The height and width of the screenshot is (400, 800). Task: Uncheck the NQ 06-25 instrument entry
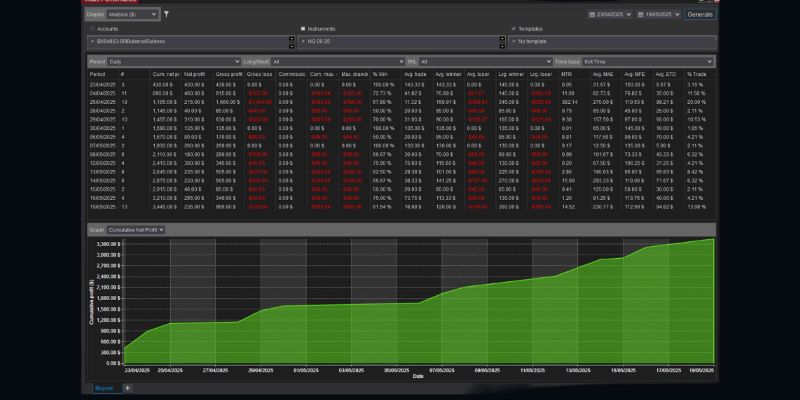coord(303,41)
